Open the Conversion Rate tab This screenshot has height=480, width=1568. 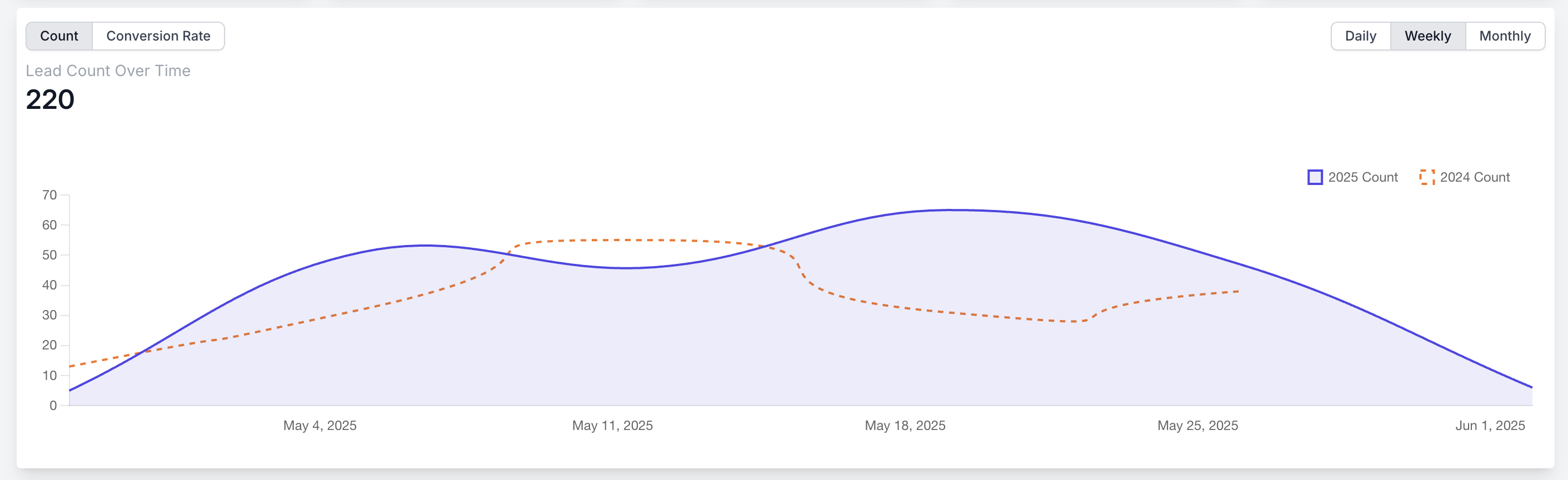[158, 36]
